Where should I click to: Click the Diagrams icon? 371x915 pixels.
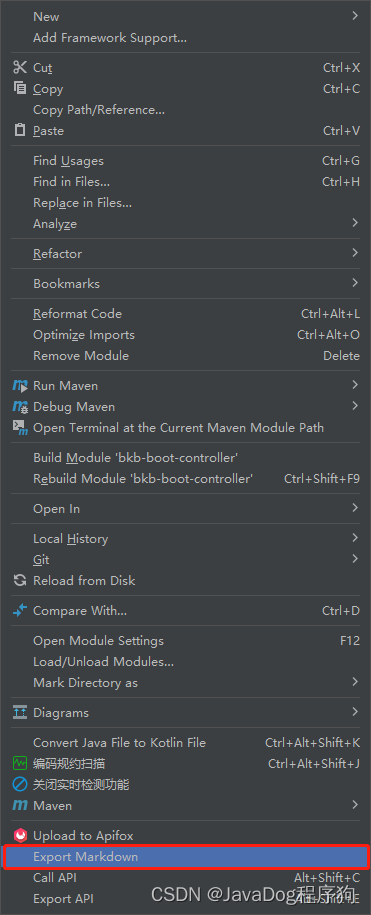pos(20,713)
